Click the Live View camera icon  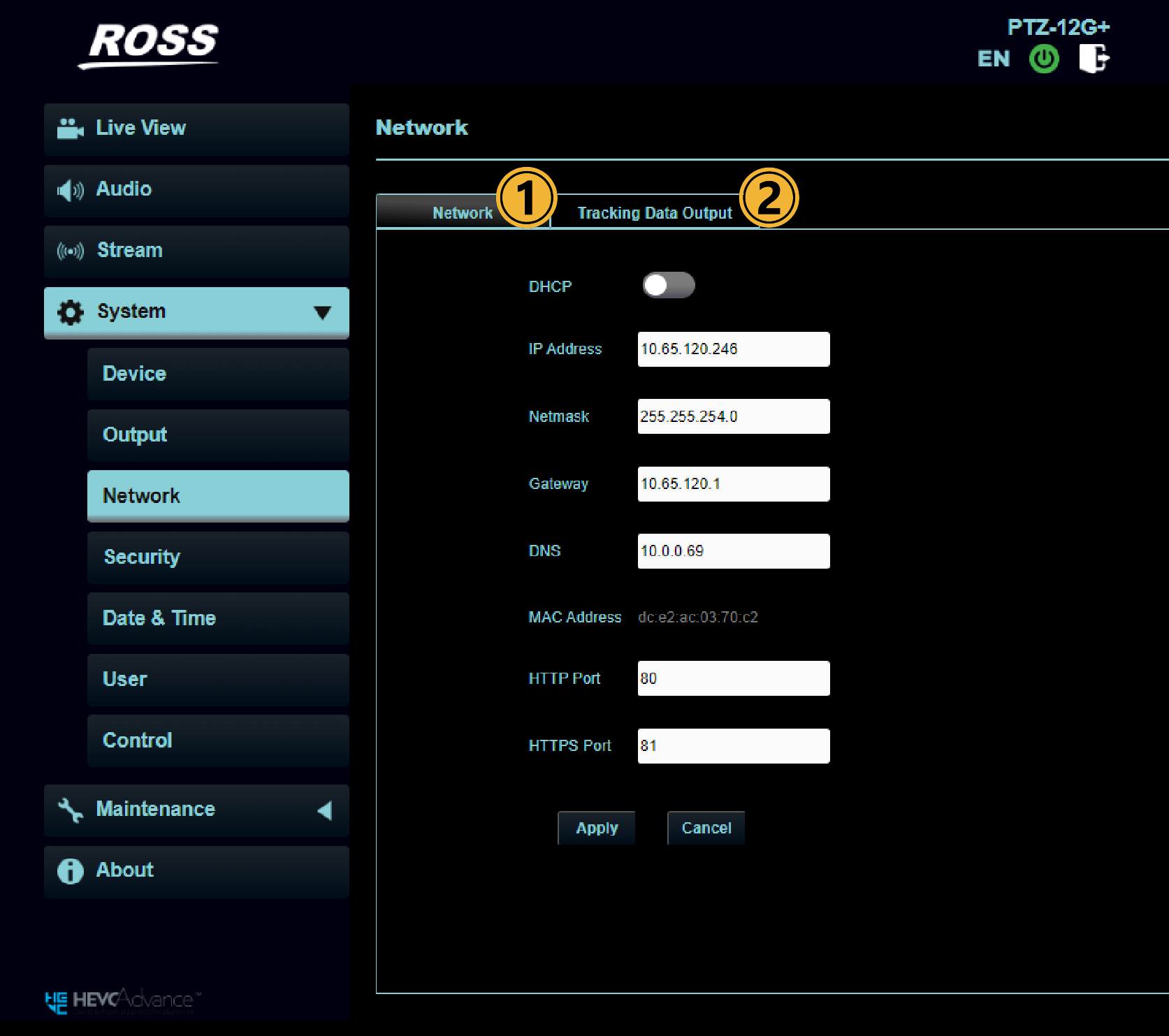[x=70, y=129]
